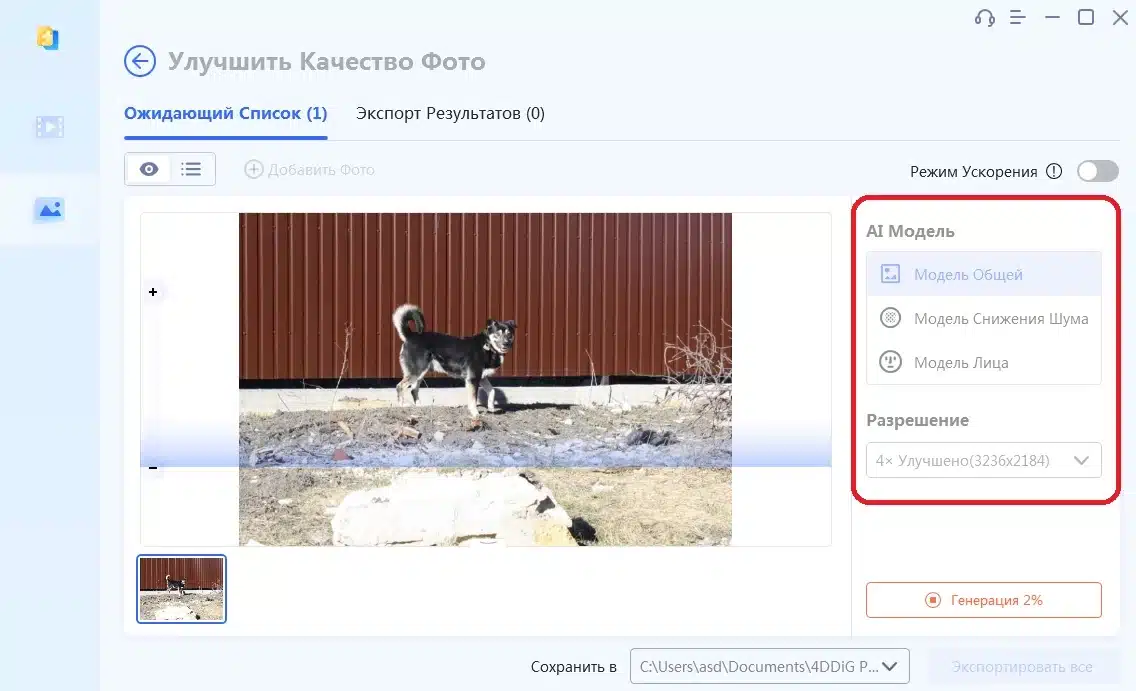Switch to Экспорт Результатов tab
Screen dimensions: 1136x691
[448, 113]
